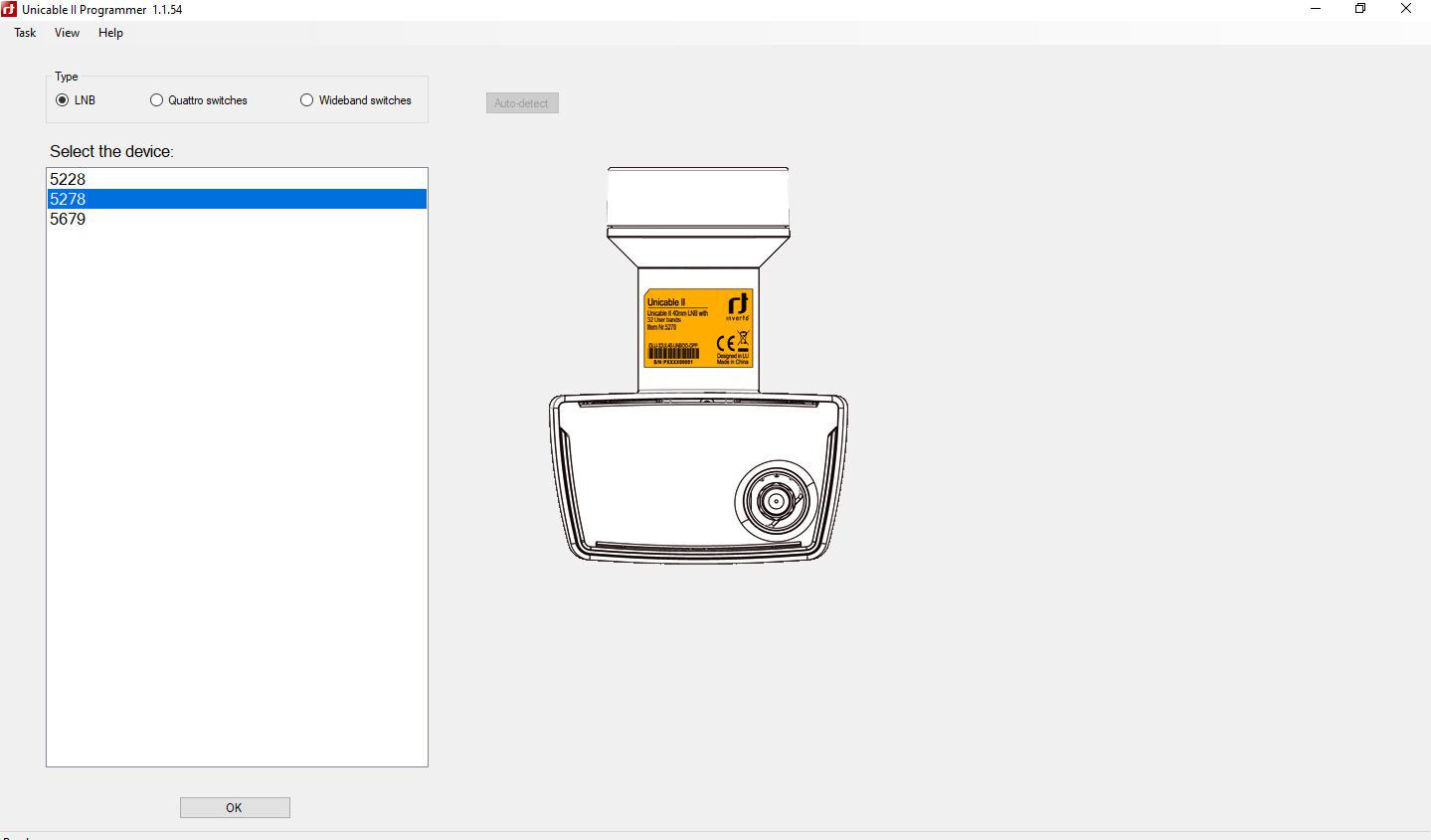Restore down the application window

pyautogui.click(x=1360, y=10)
